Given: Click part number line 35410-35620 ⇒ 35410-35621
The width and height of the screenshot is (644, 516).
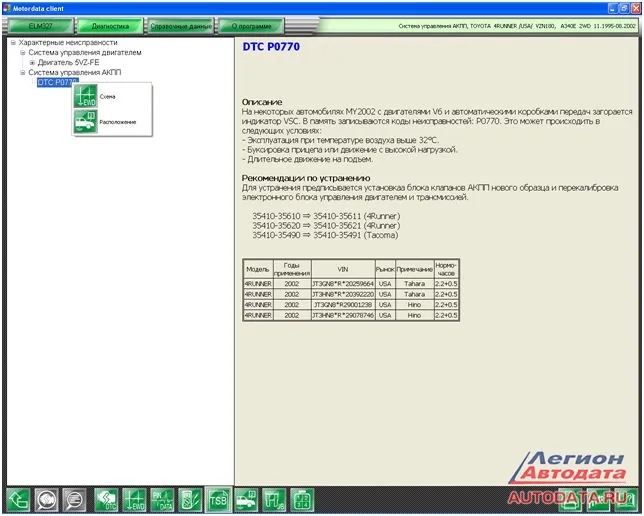Looking at the screenshot, I should [326, 226].
